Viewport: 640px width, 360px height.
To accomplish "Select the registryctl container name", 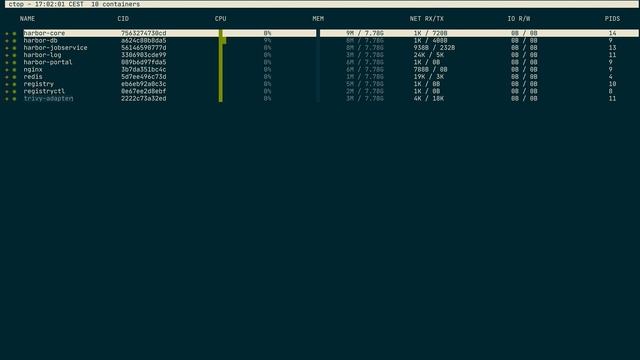I will click(x=44, y=91).
